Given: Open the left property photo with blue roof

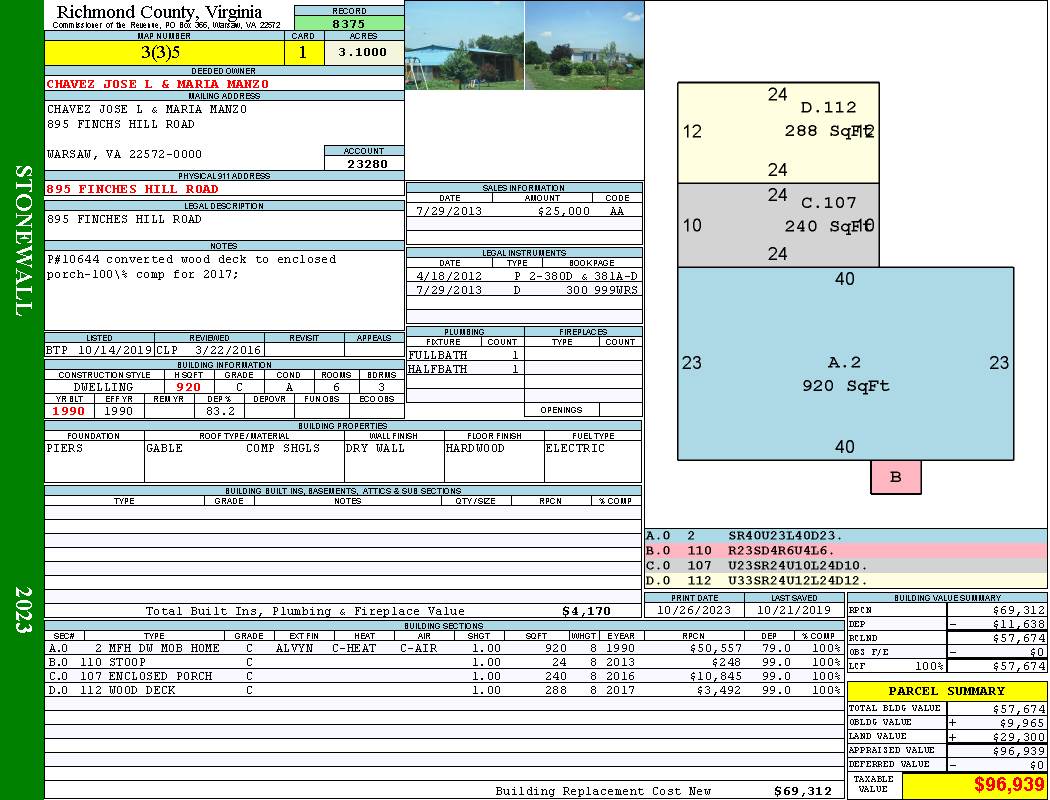Looking at the screenshot, I should click(464, 45).
